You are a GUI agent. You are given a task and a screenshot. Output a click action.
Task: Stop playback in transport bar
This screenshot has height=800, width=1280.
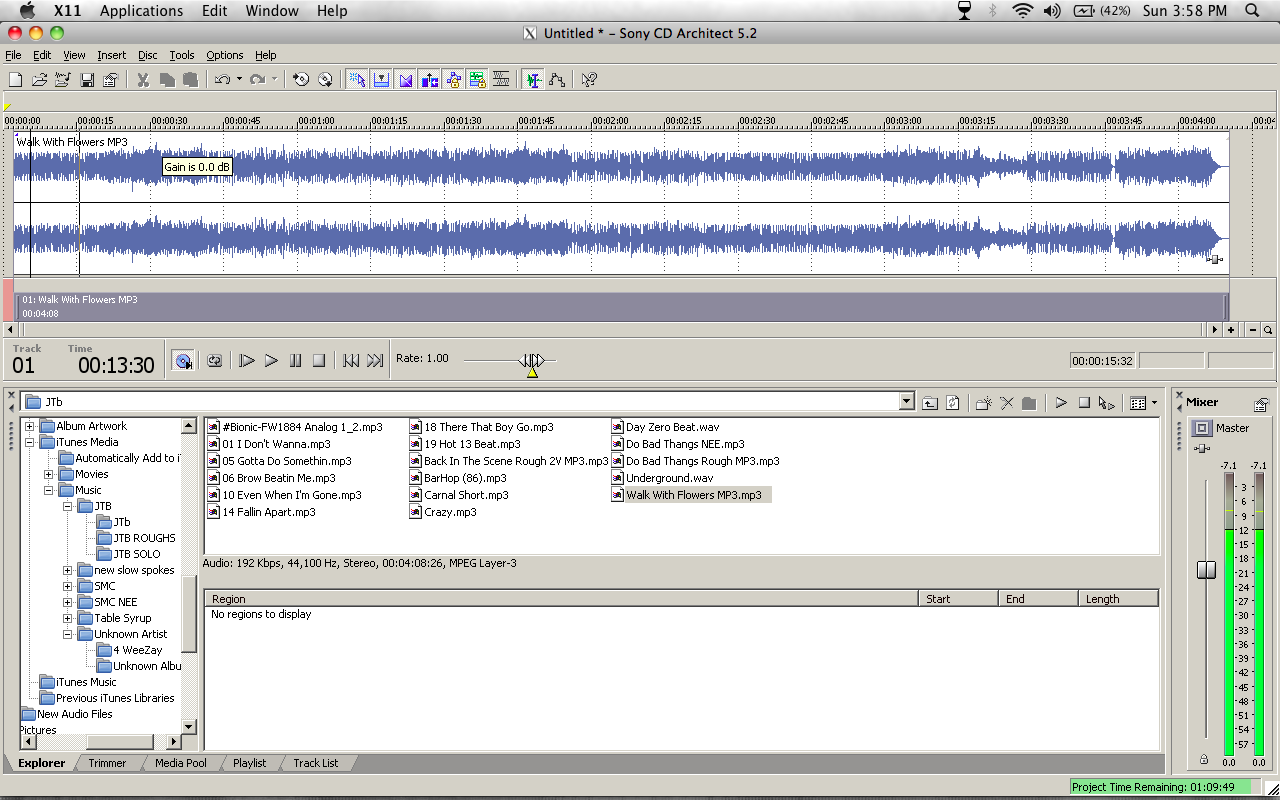point(319,361)
